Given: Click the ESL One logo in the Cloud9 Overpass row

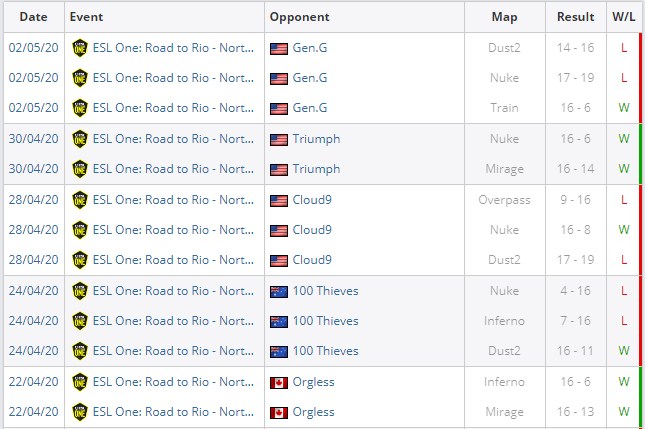Looking at the screenshot, I should 80,200.
